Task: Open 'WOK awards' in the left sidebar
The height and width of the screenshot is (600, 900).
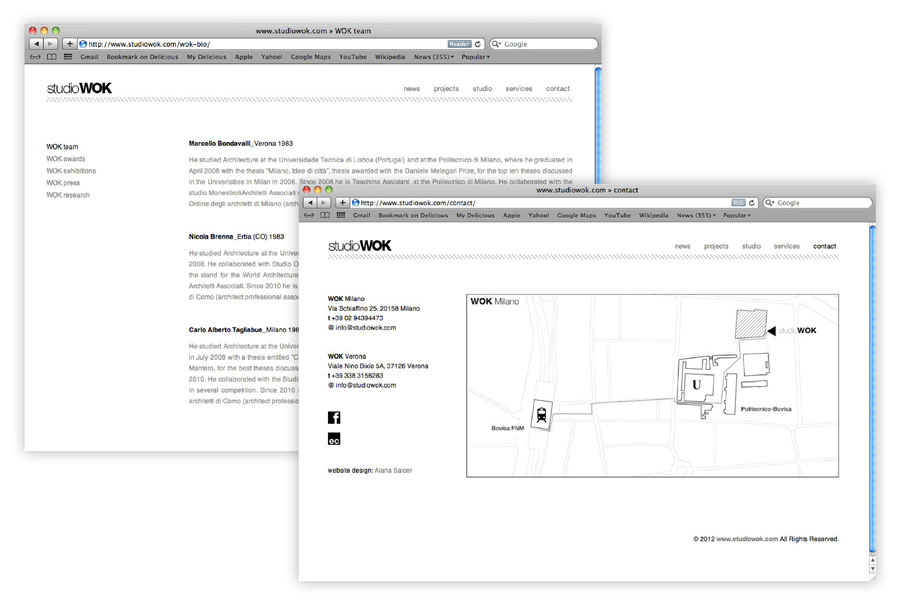Action: tap(66, 159)
